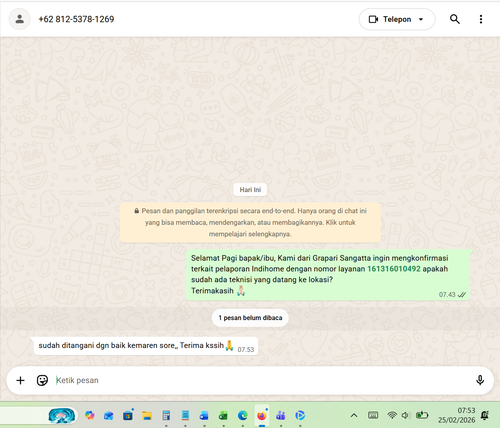Switch to Firefox in the taskbar
The image size is (500, 428).
click(x=262, y=415)
